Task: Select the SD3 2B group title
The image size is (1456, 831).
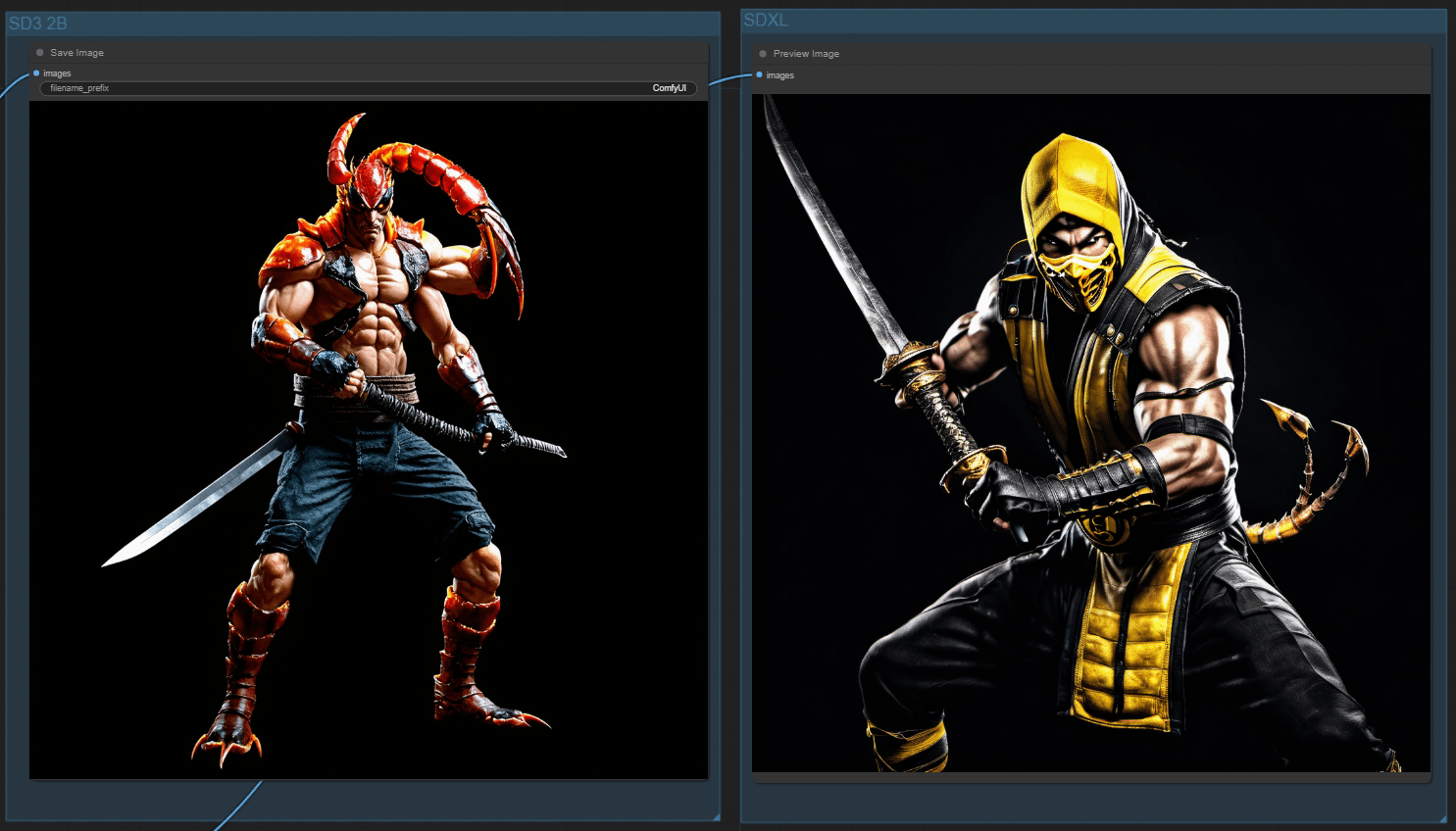Action: tap(38, 24)
